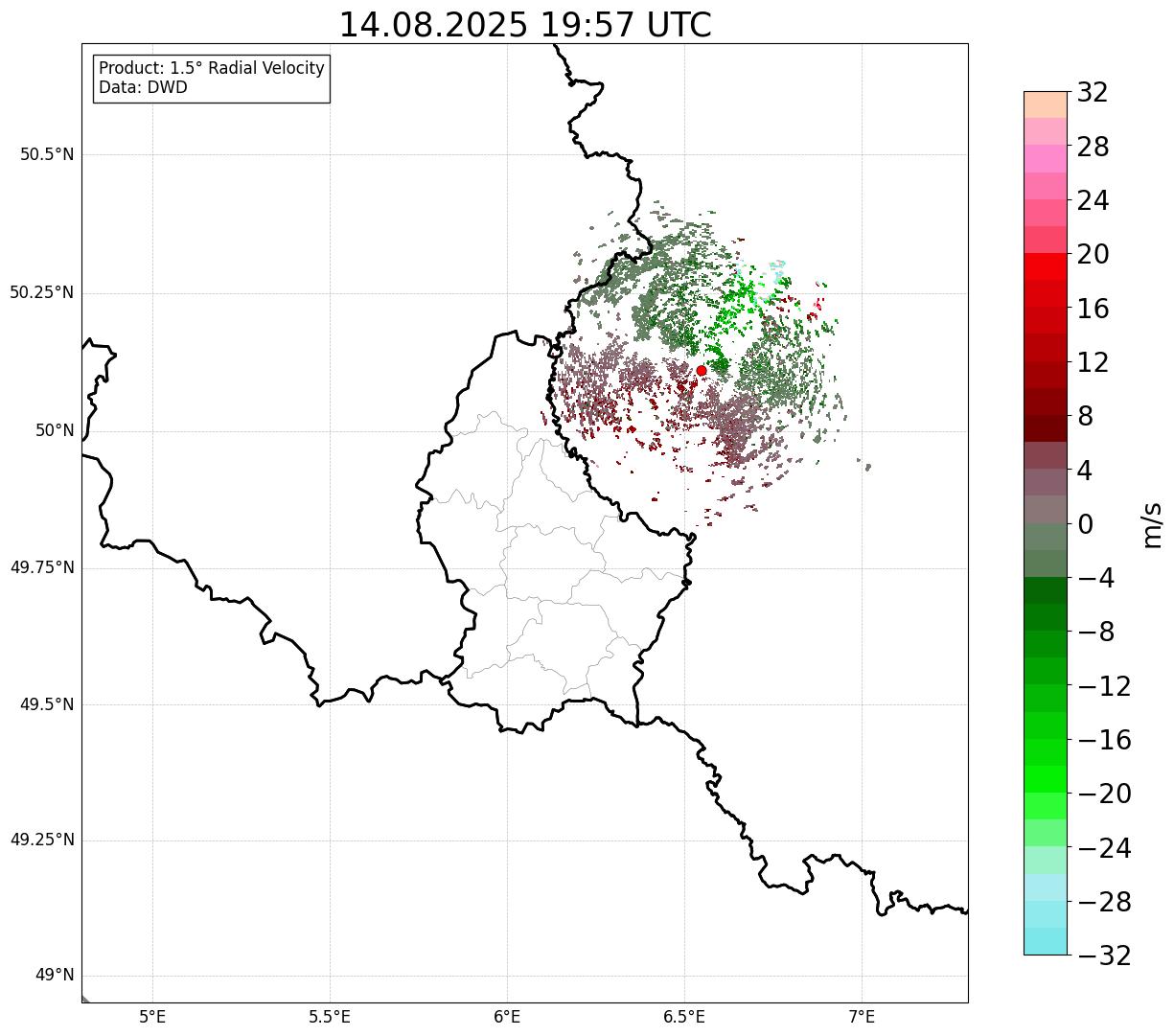
Task: Click the colorbar tick label 28
Action: click(x=1093, y=148)
